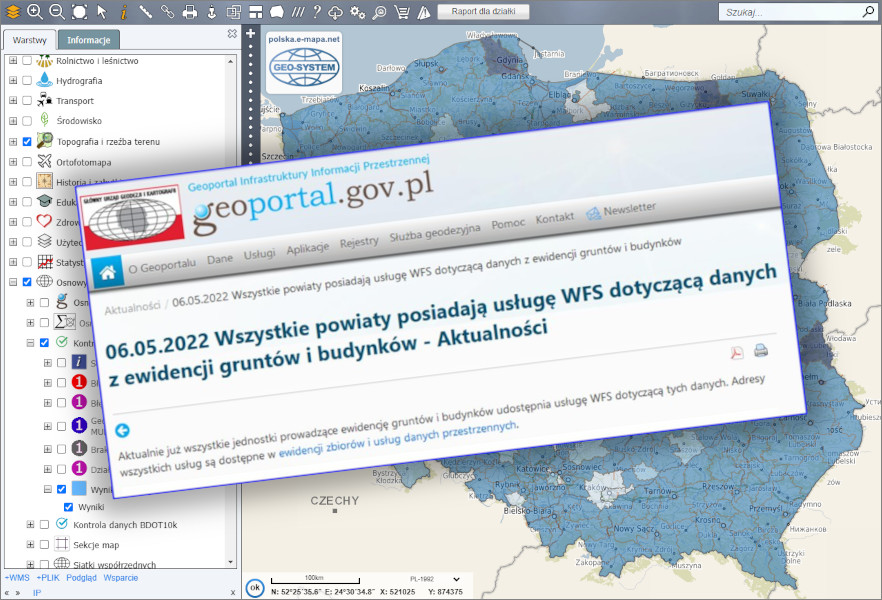Click the plus icon above map slider
Viewport: 882px width, 600px height.
pos(251,34)
